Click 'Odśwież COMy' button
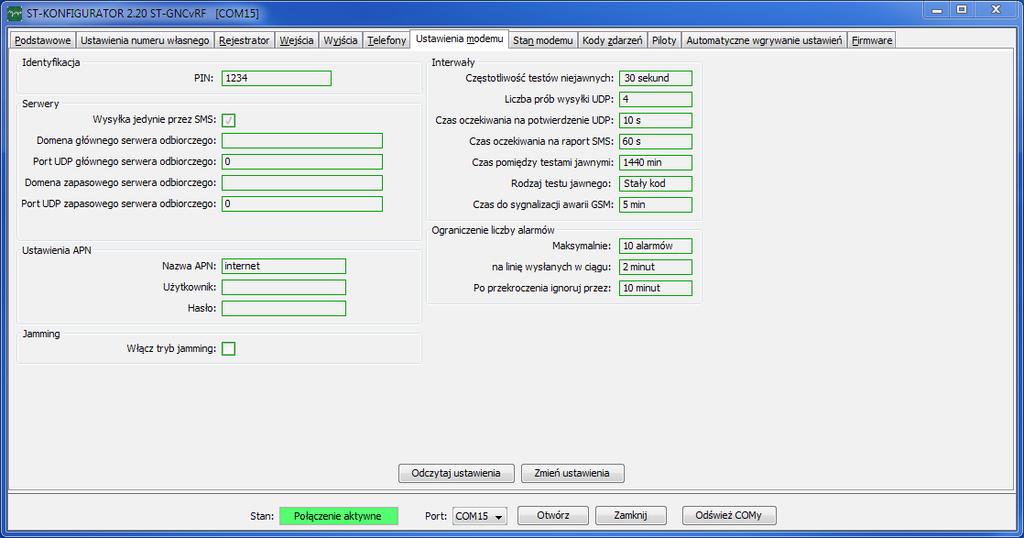 pos(729,516)
